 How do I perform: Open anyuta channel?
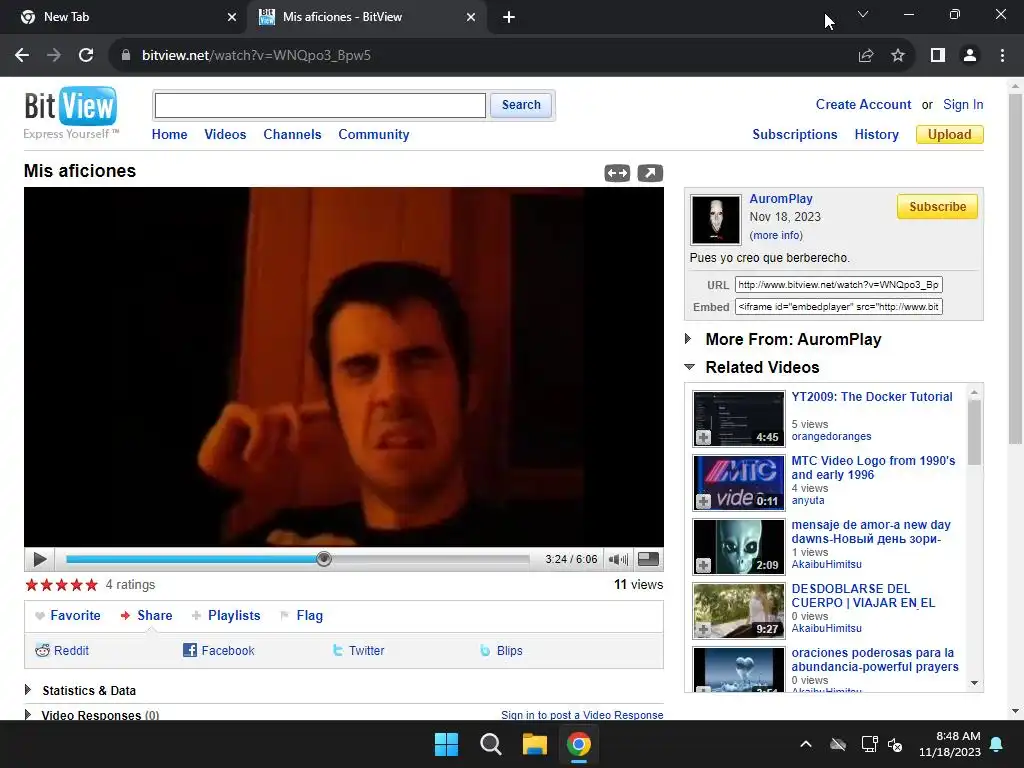808,500
